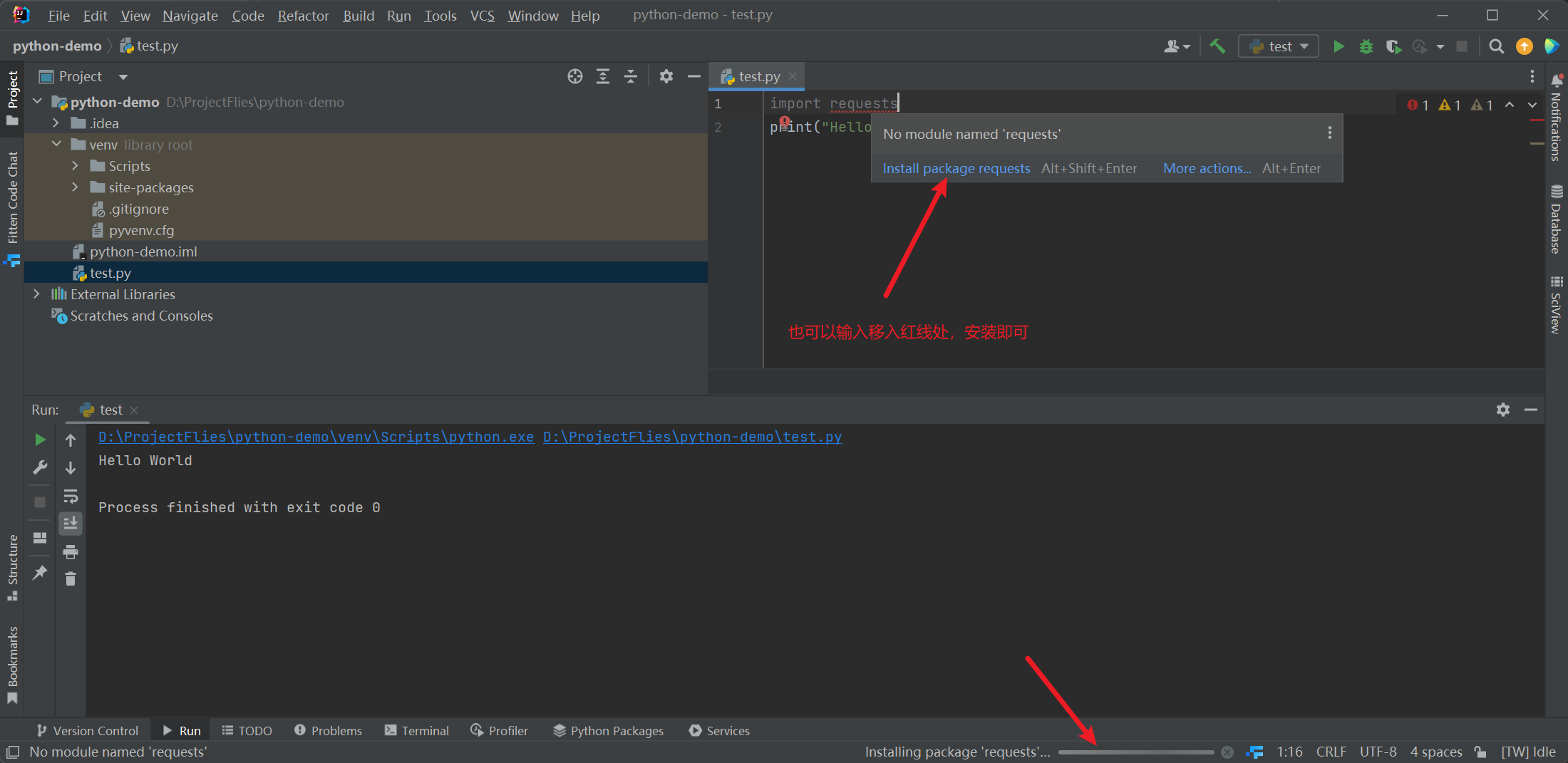1568x763 pixels.
Task: Switch to the Terminal tool tab
Action: pyautogui.click(x=417, y=730)
